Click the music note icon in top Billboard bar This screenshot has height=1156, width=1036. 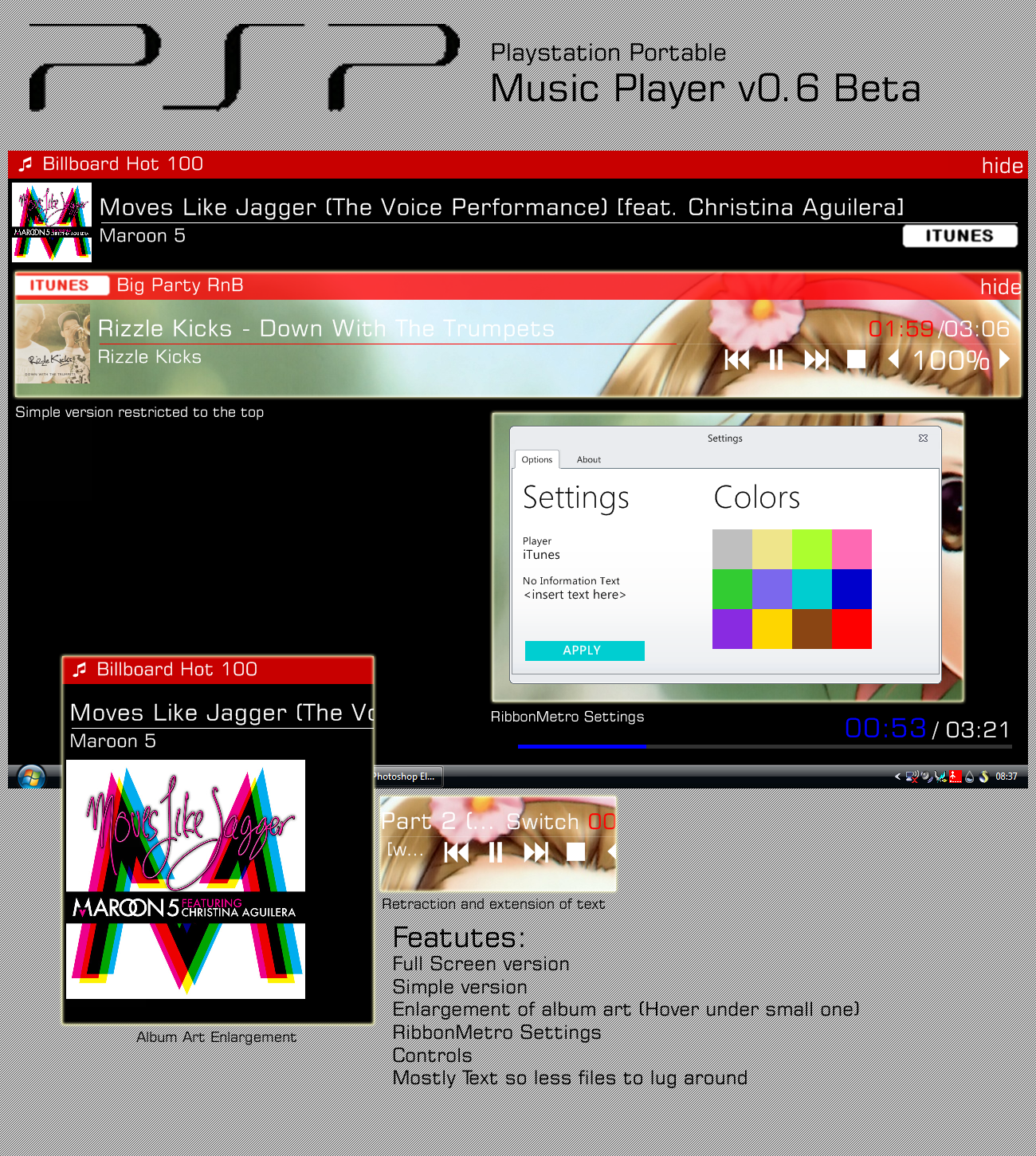coord(26,163)
